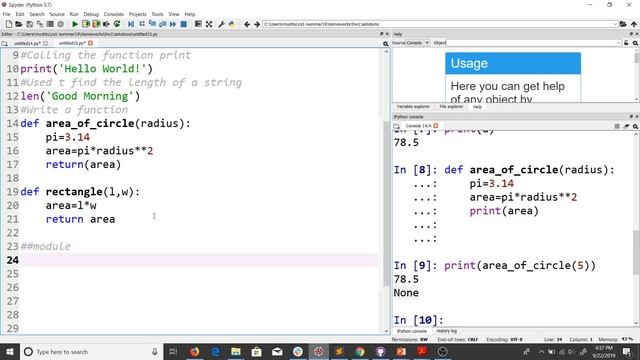640x360 pixels.
Task: Run selection or current line icon
Action: click(107, 24)
